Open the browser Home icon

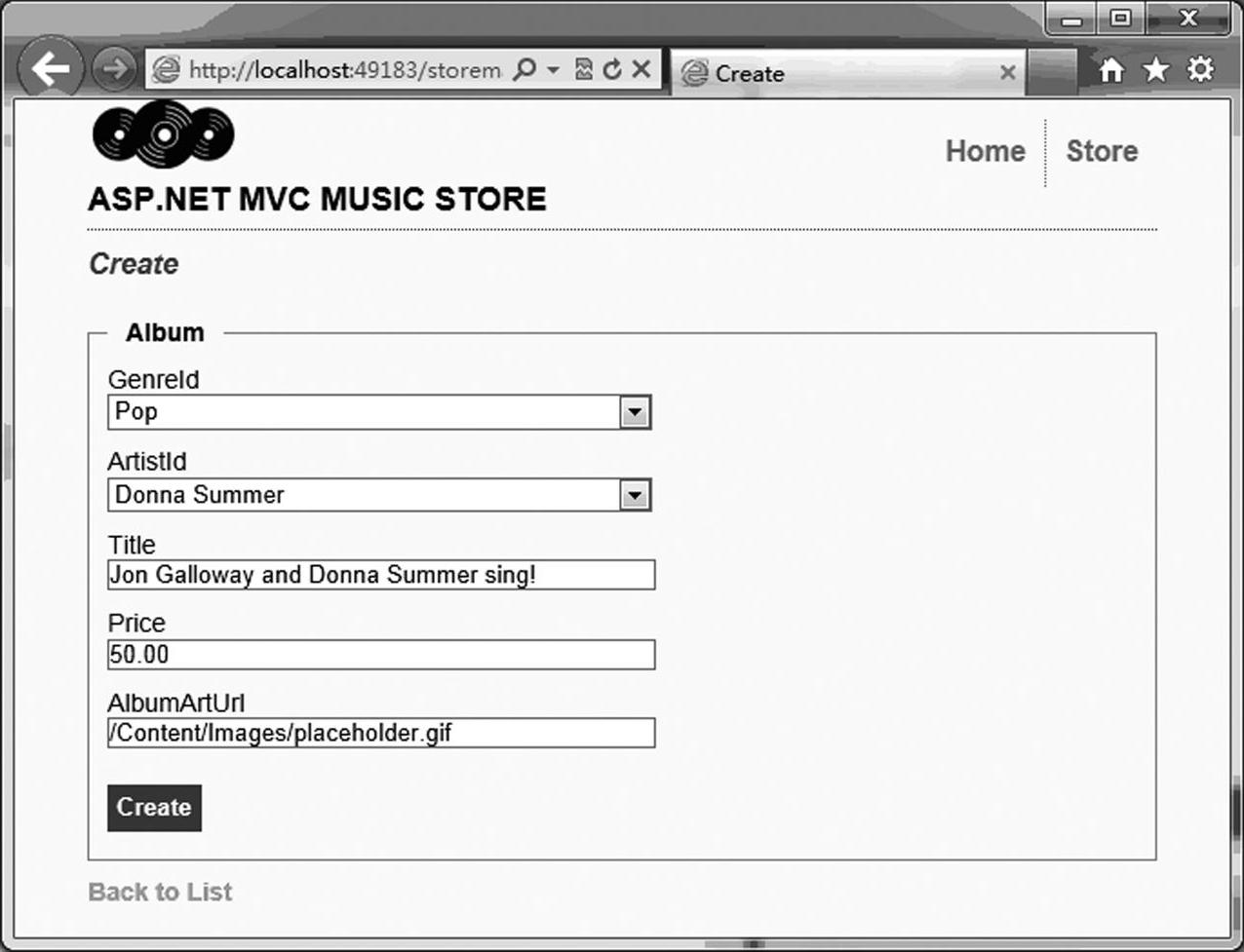1111,69
